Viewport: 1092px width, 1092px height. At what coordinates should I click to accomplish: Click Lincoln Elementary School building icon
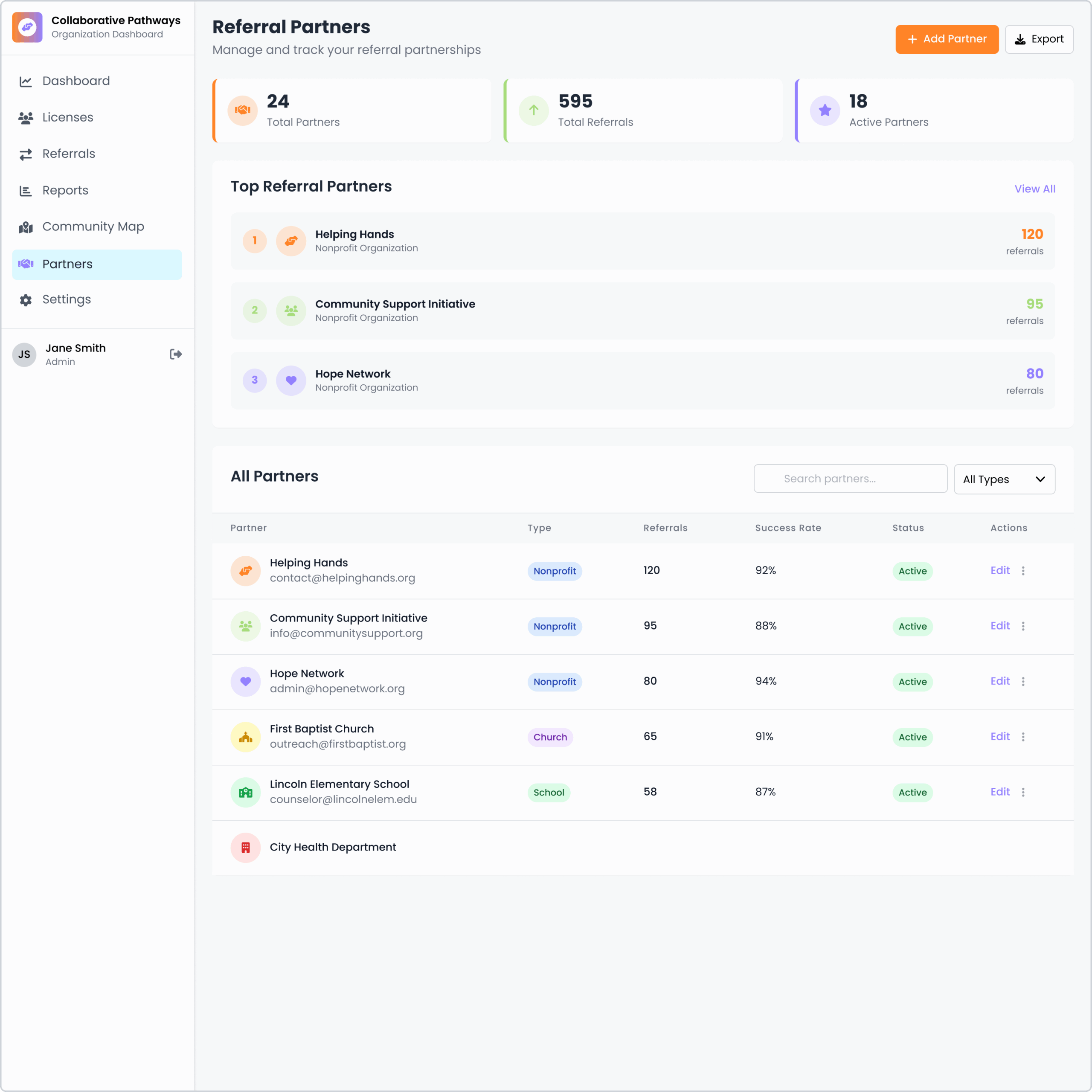pos(245,793)
